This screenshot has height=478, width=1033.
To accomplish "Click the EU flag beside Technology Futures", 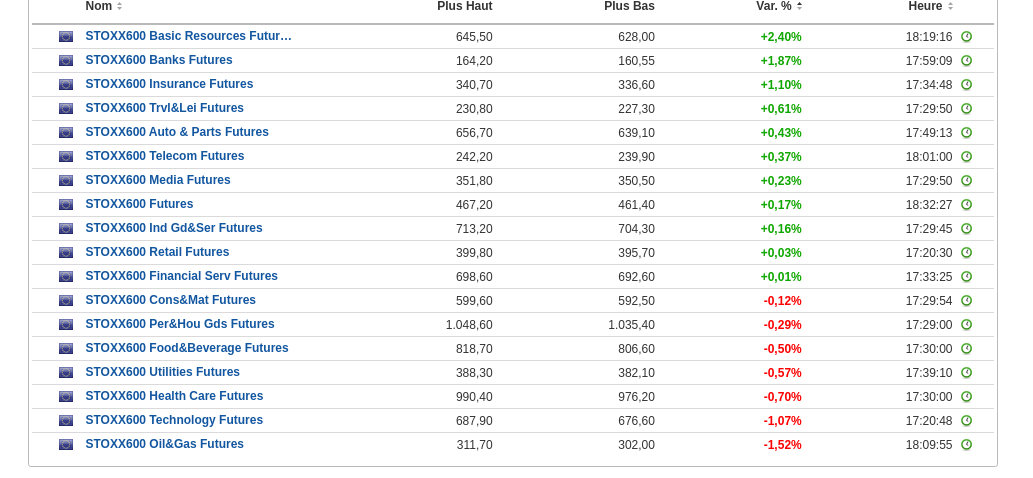I will [66, 421].
